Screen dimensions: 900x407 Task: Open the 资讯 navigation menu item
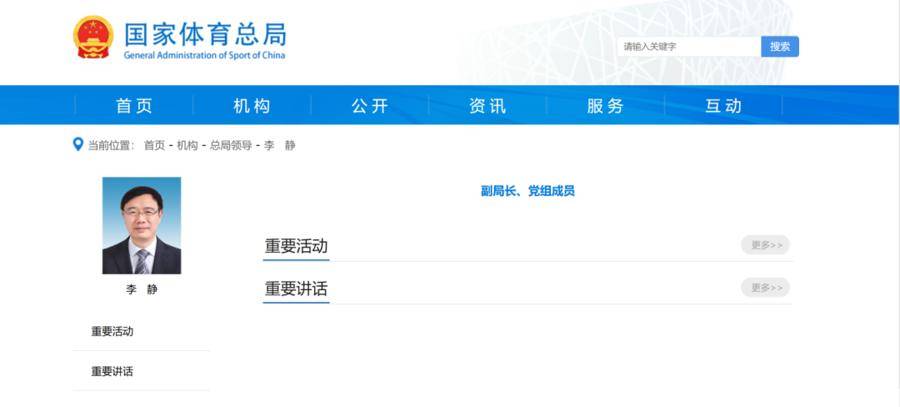click(488, 106)
